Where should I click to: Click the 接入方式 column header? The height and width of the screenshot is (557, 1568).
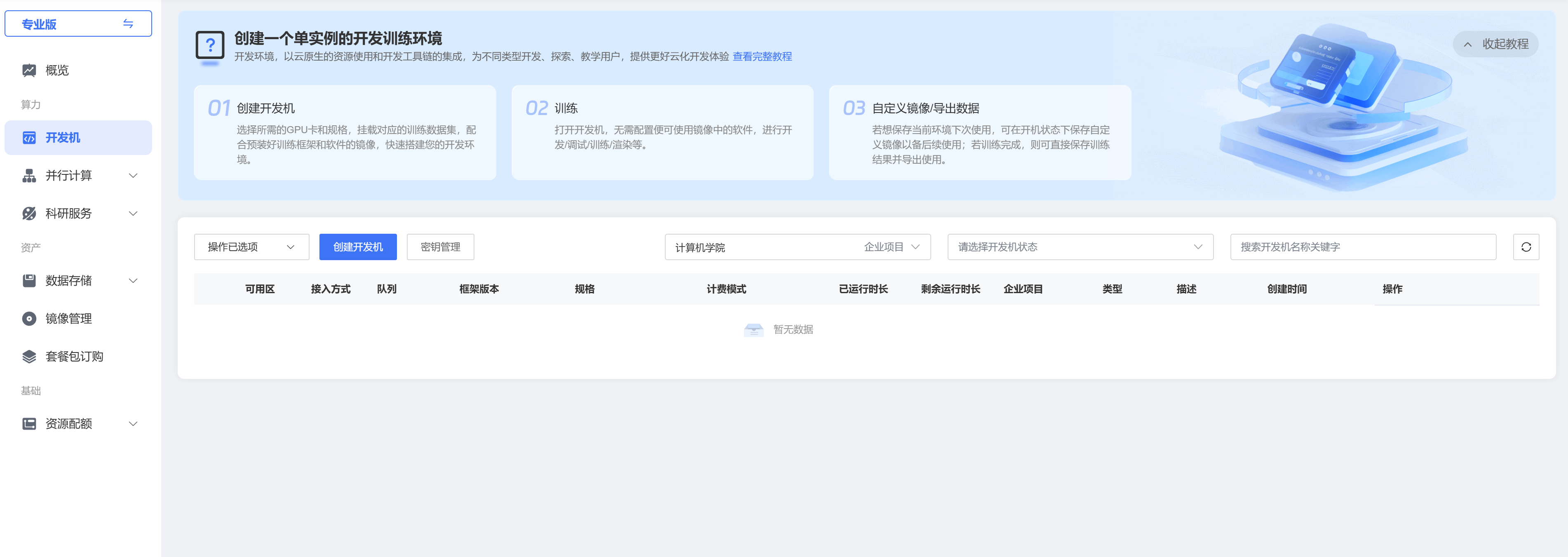[331, 289]
